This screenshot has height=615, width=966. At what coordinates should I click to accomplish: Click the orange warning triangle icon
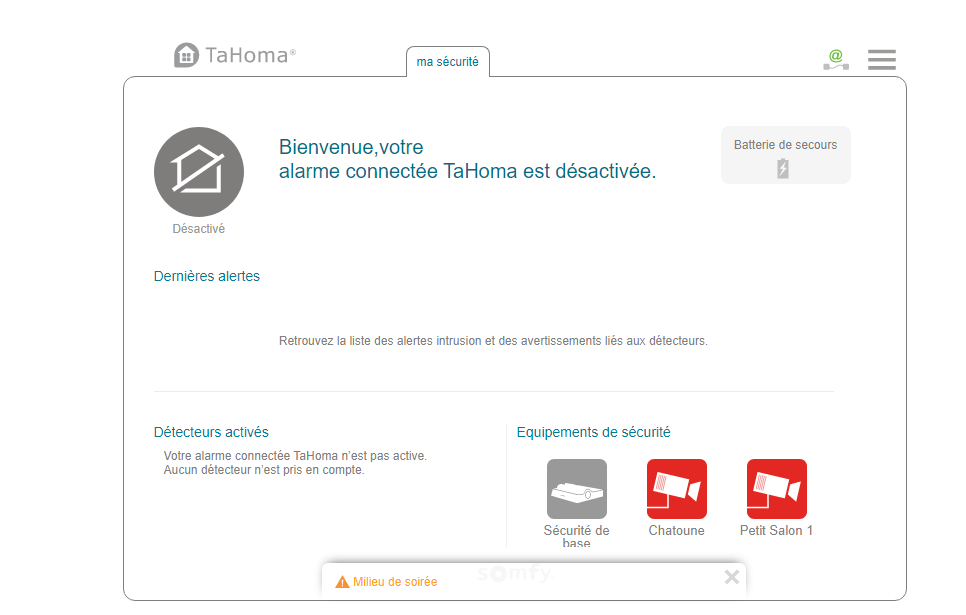(x=342, y=581)
